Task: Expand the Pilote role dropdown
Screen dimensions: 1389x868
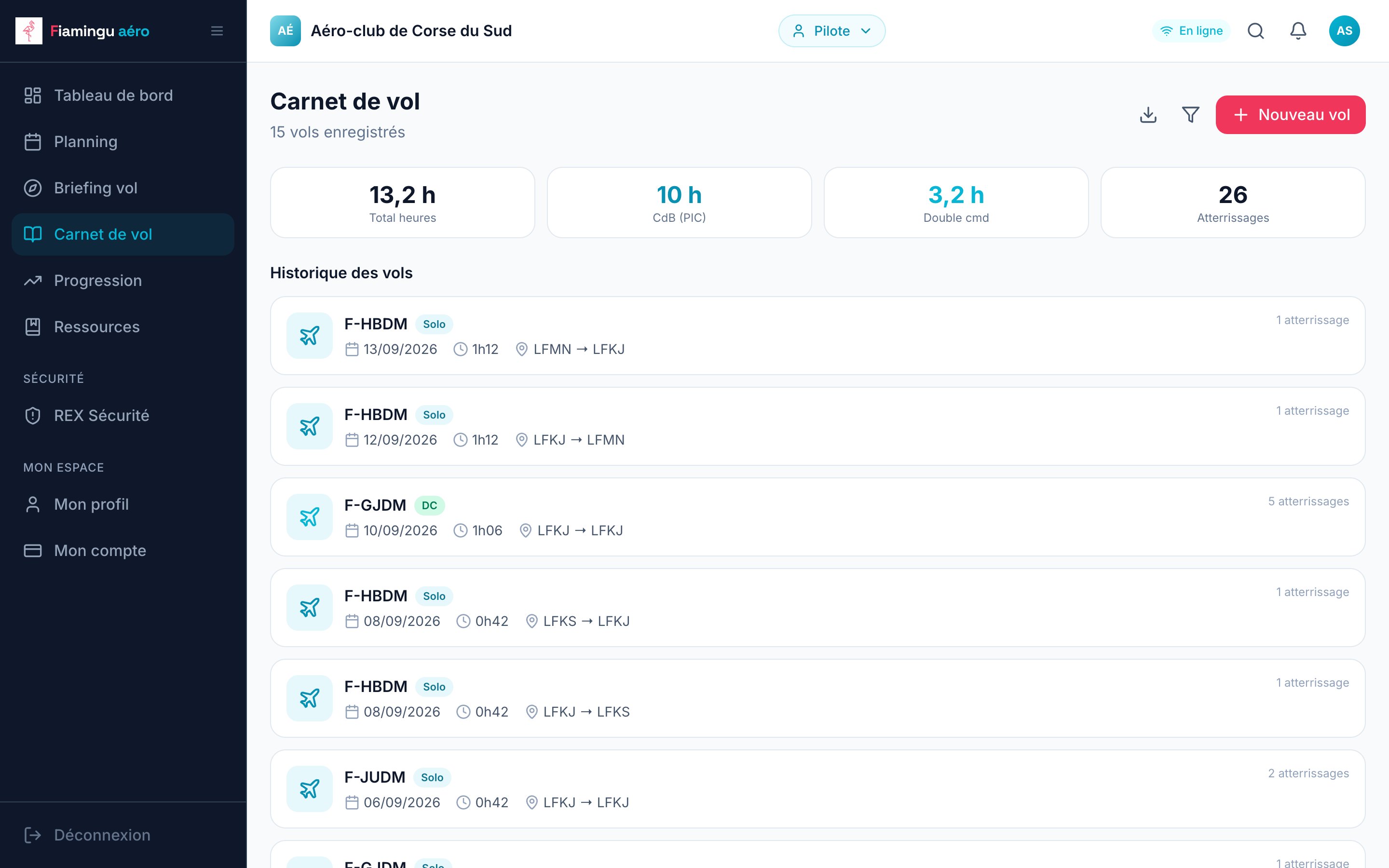Action: 831,31
